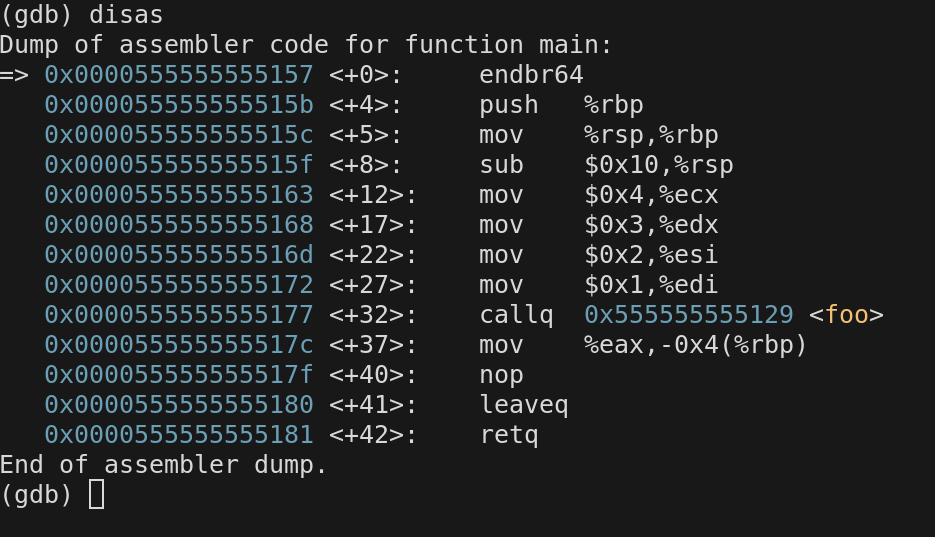935x537 pixels.
Task: Click the %eax,-0x4(%rbp) operand
Action: pyautogui.click(x=696, y=345)
